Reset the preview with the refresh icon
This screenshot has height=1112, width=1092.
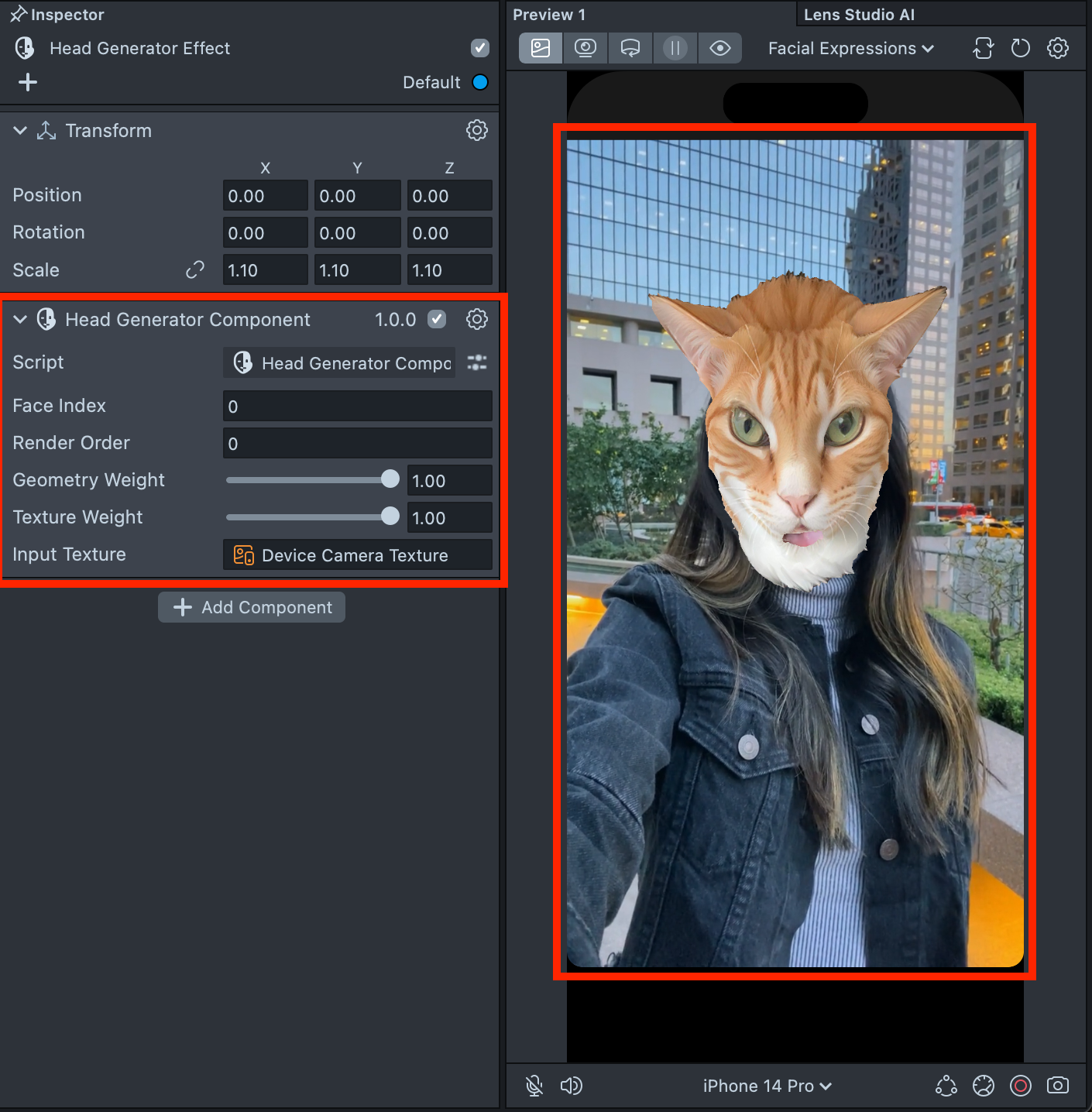(x=1020, y=48)
